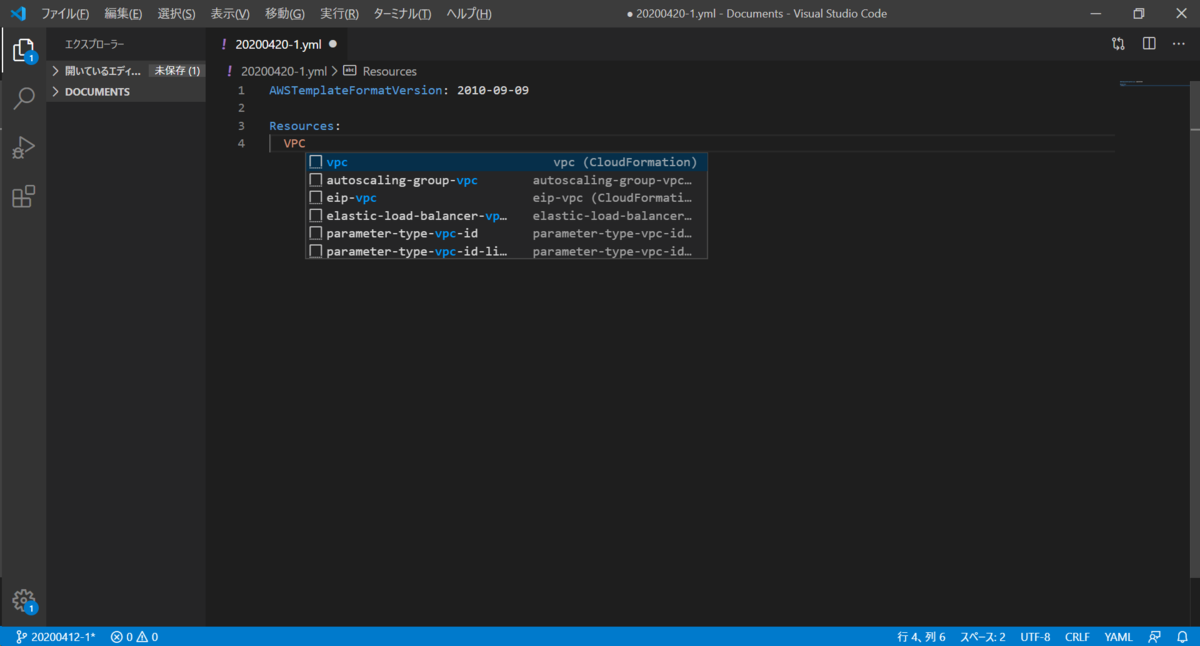Viewport: 1200px width, 646px height.
Task: Click the エクスプローラー panel title
Action: click(x=95, y=44)
